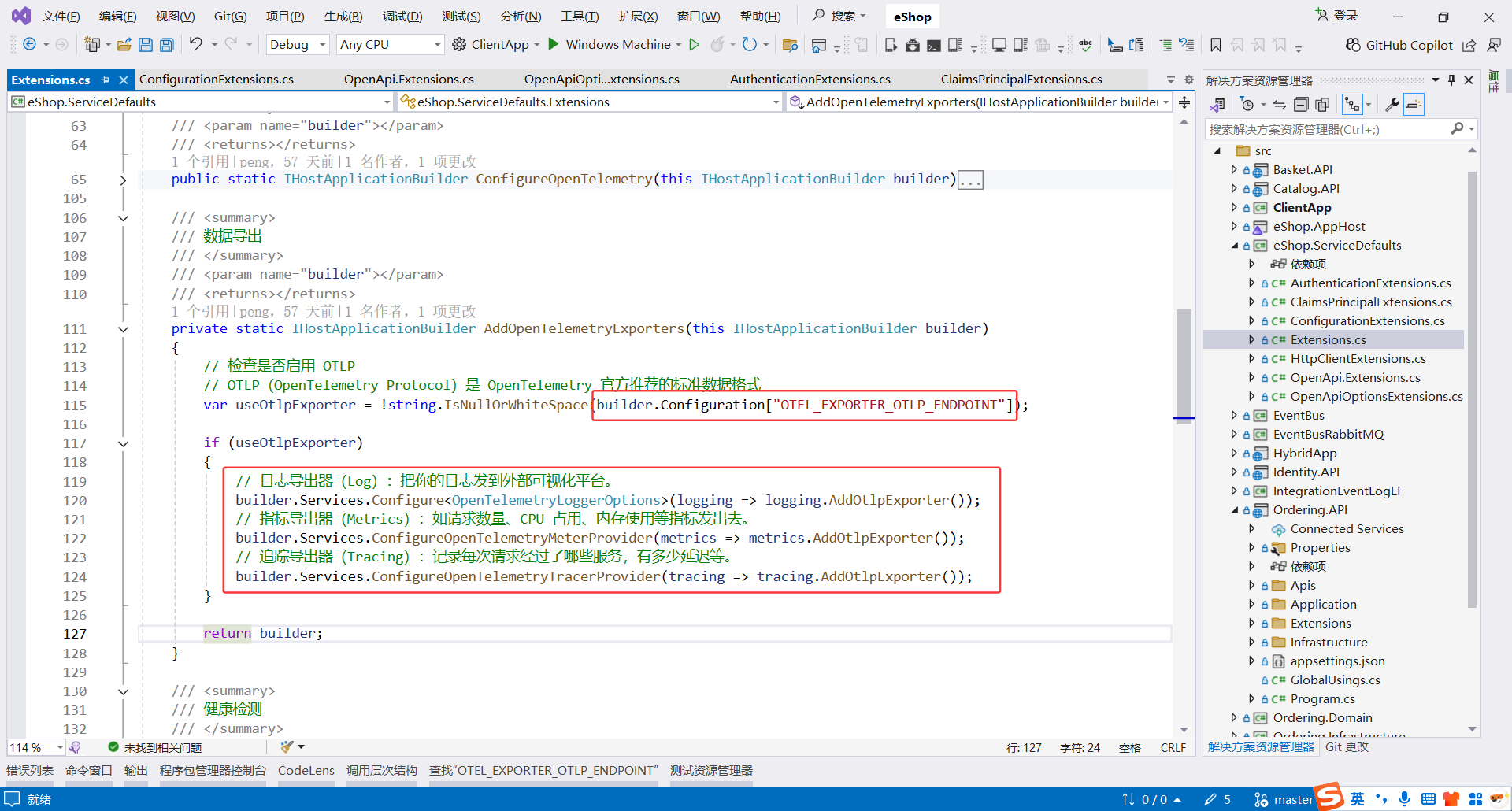The width and height of the screenshot is (1512, 811).
Task: Click the spell checker abc icon
Action: (x=1085, y=45)
